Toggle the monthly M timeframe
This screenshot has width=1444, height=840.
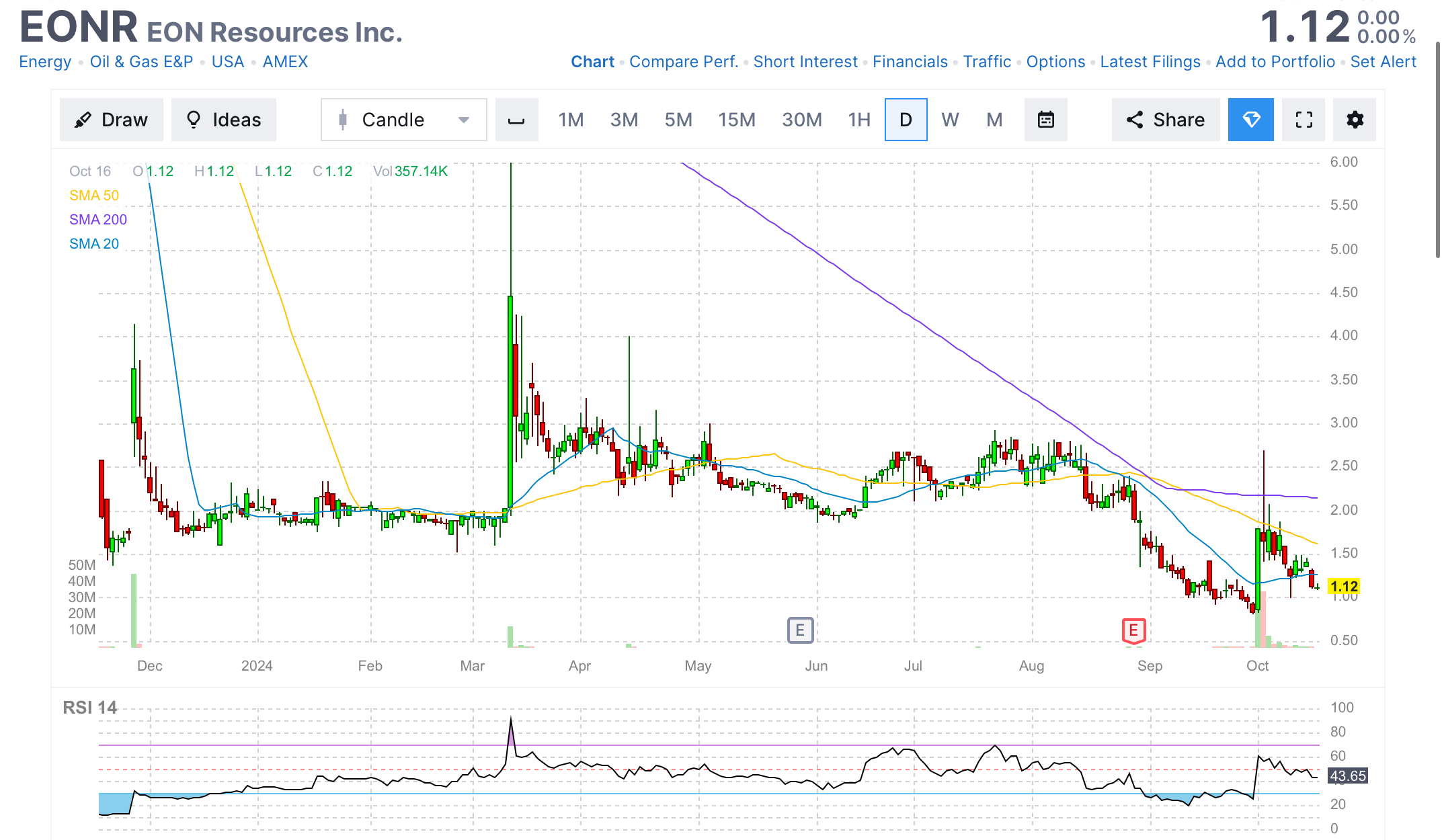[994, 119]
